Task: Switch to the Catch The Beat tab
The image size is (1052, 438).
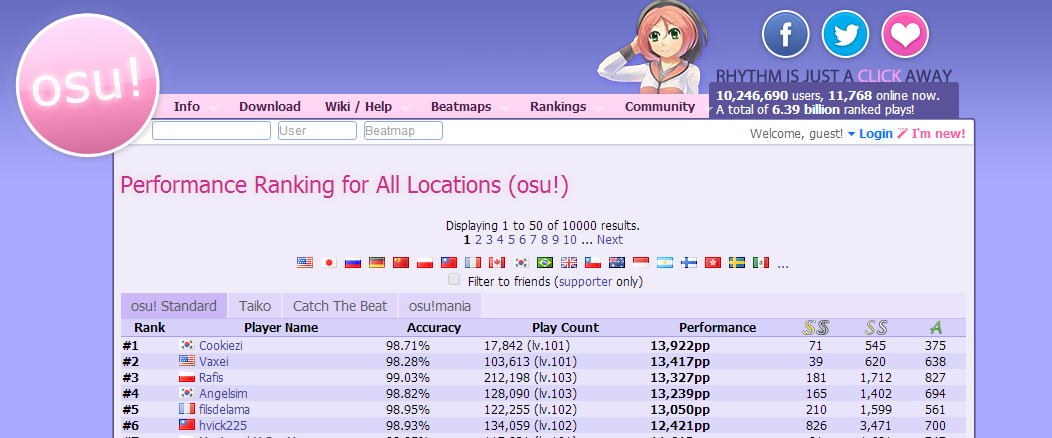Action: (x=340, y=307)
